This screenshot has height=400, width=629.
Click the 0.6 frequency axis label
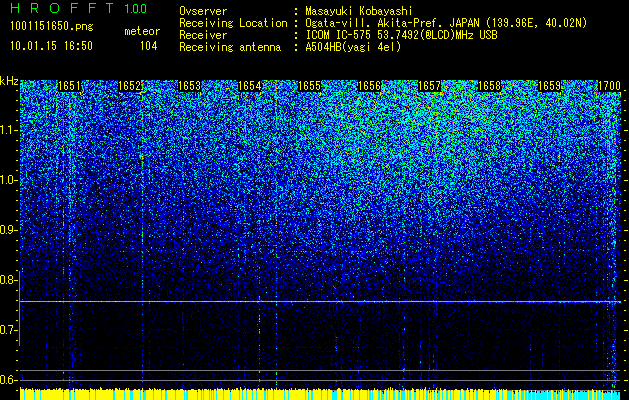[x=7, y=380]
